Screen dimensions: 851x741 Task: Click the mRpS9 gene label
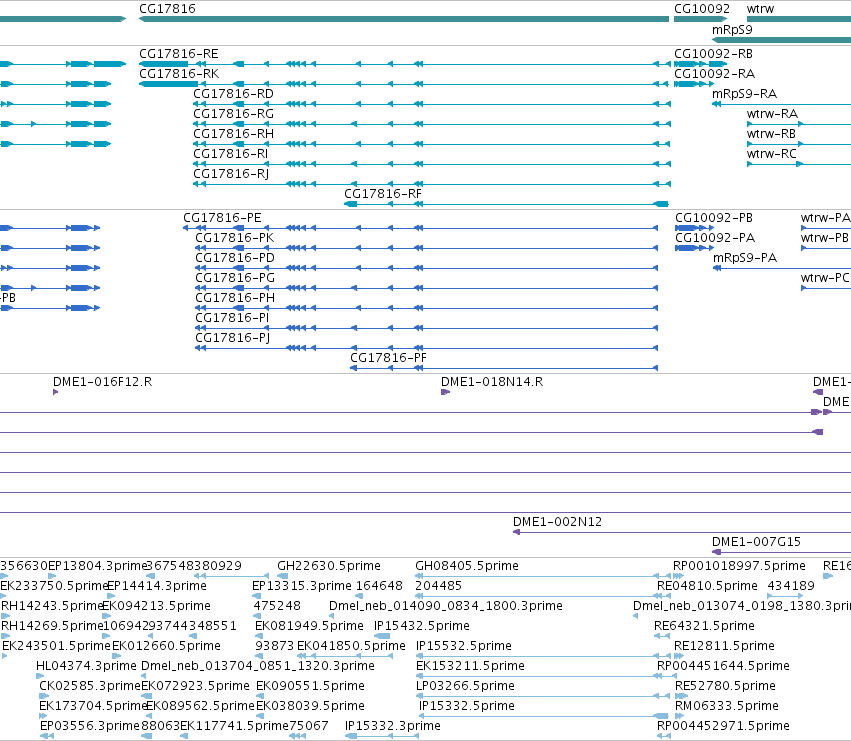(732, 30)
